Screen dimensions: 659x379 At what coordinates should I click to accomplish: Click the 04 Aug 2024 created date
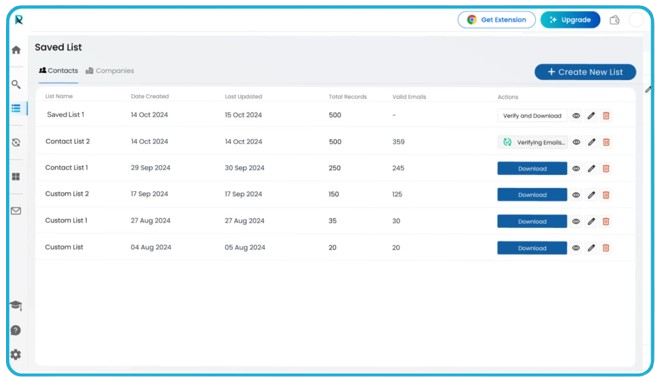[151, 247]
